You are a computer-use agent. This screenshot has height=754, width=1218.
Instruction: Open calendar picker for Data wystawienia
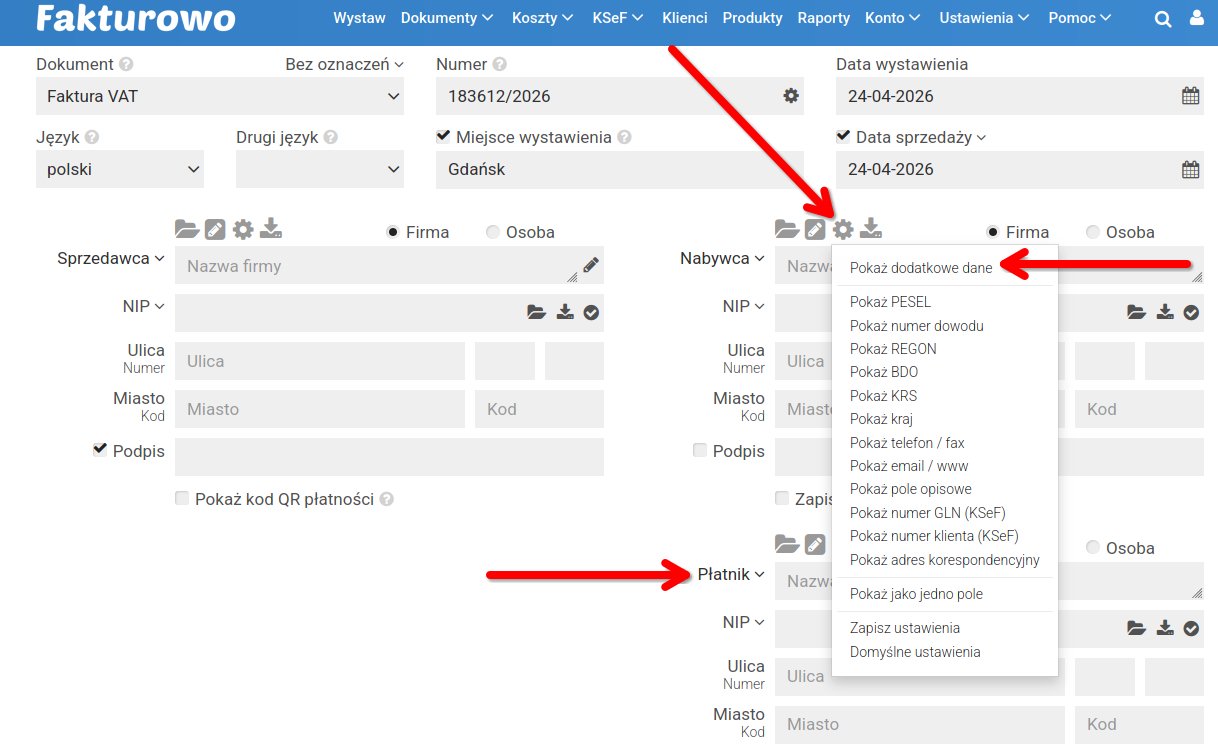[1190, 96]
